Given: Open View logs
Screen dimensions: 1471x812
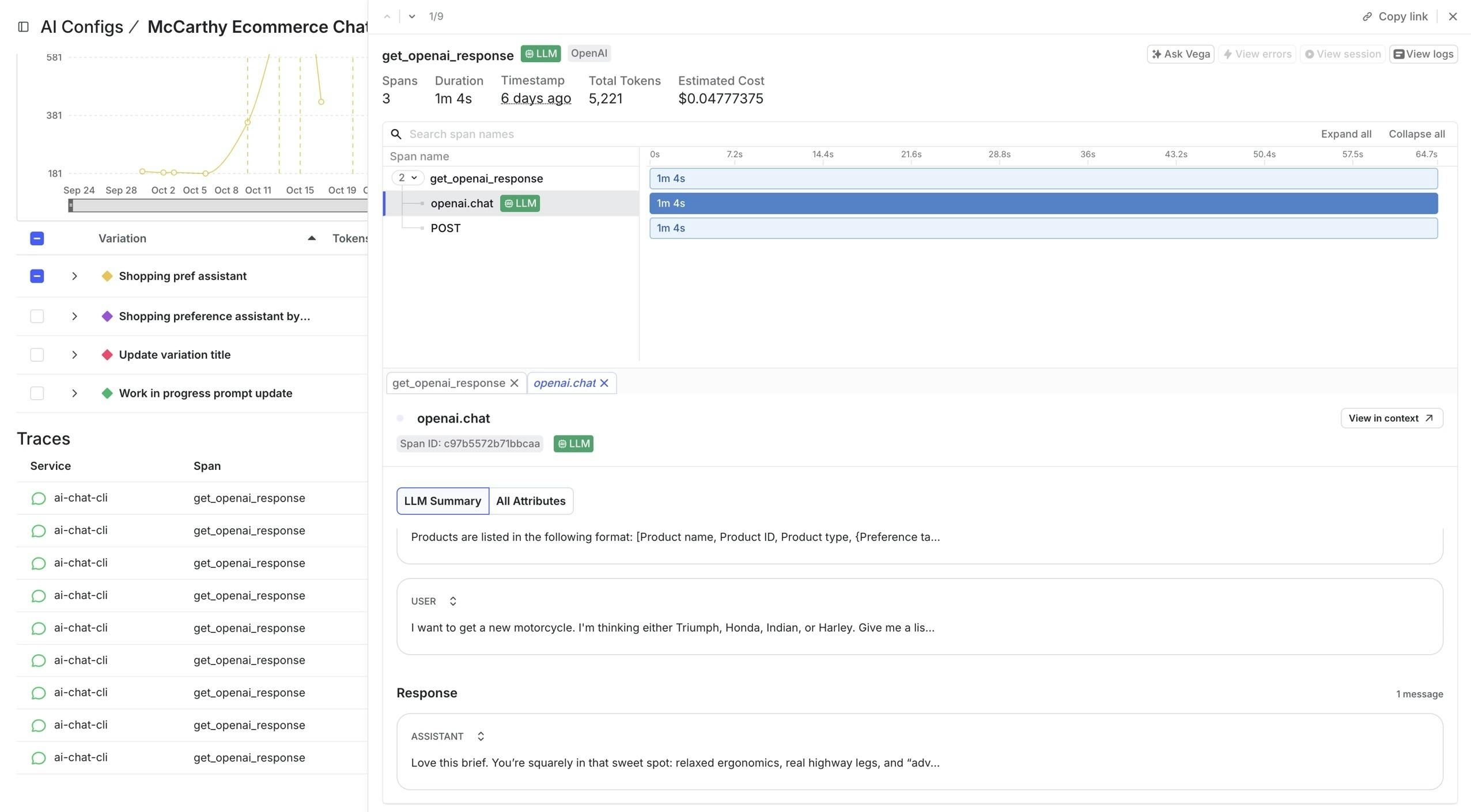Looking at the screenshot, I should pos(1423,54).
